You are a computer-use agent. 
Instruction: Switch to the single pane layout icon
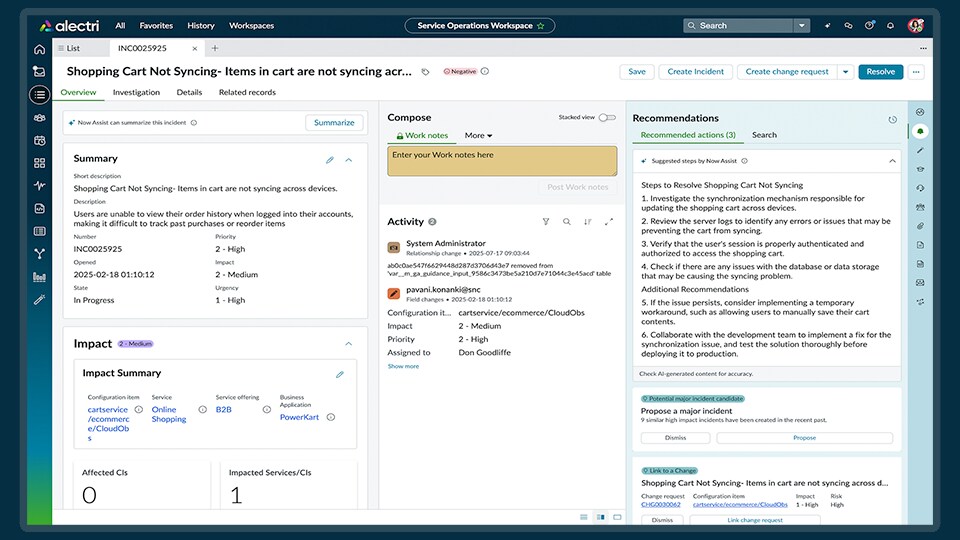(x=617, y=517)
